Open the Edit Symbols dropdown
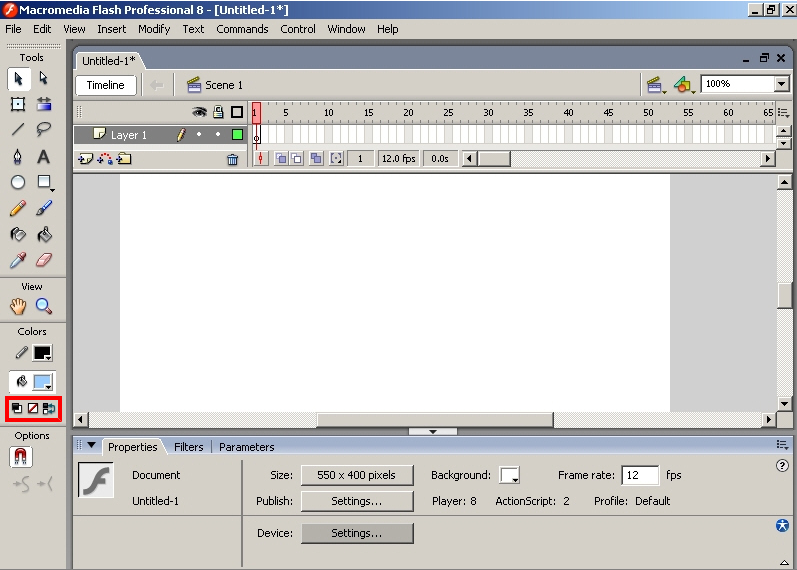 pyautogui.click(x=684, y=85)
